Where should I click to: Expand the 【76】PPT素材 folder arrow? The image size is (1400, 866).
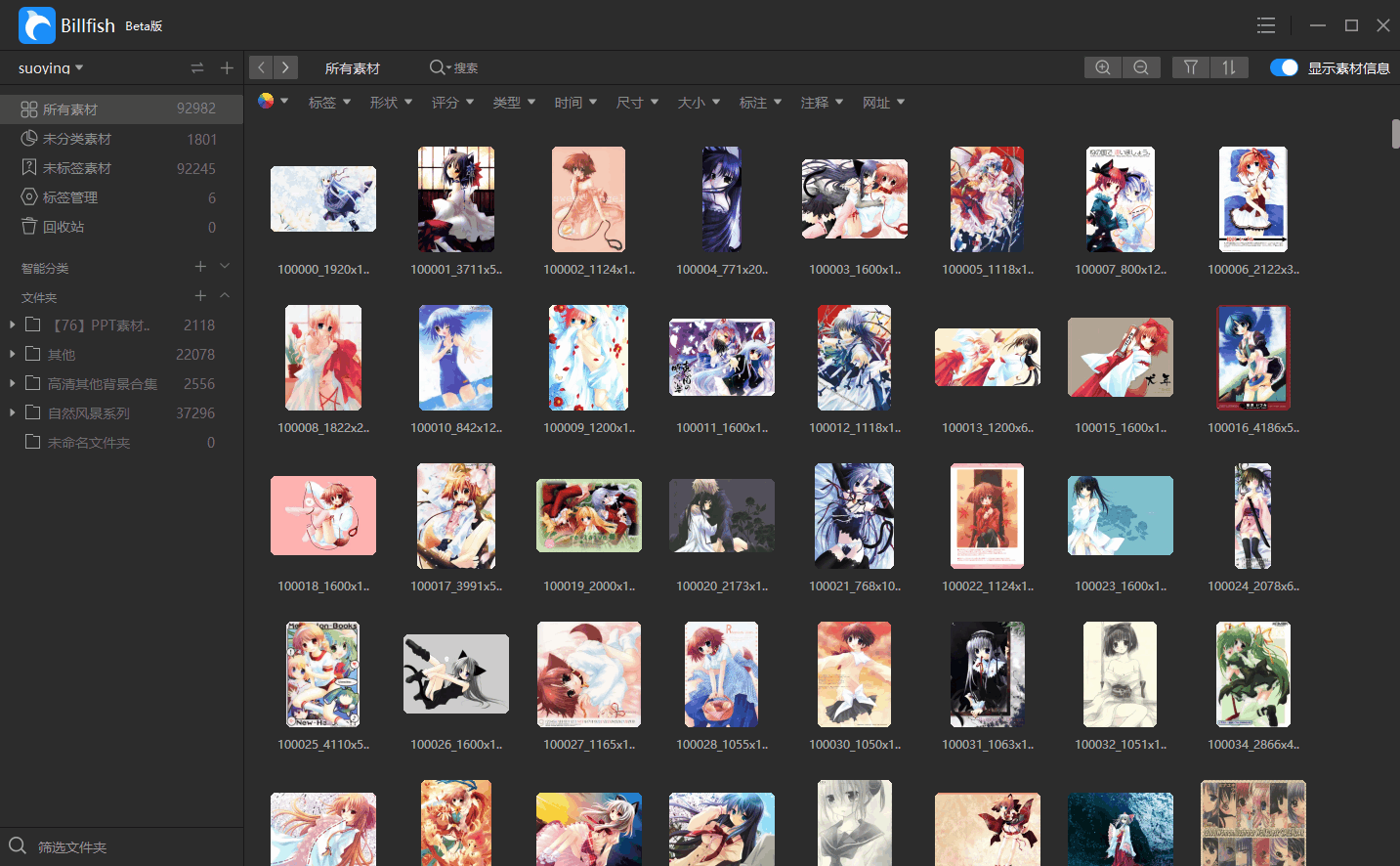pos(12,325)
